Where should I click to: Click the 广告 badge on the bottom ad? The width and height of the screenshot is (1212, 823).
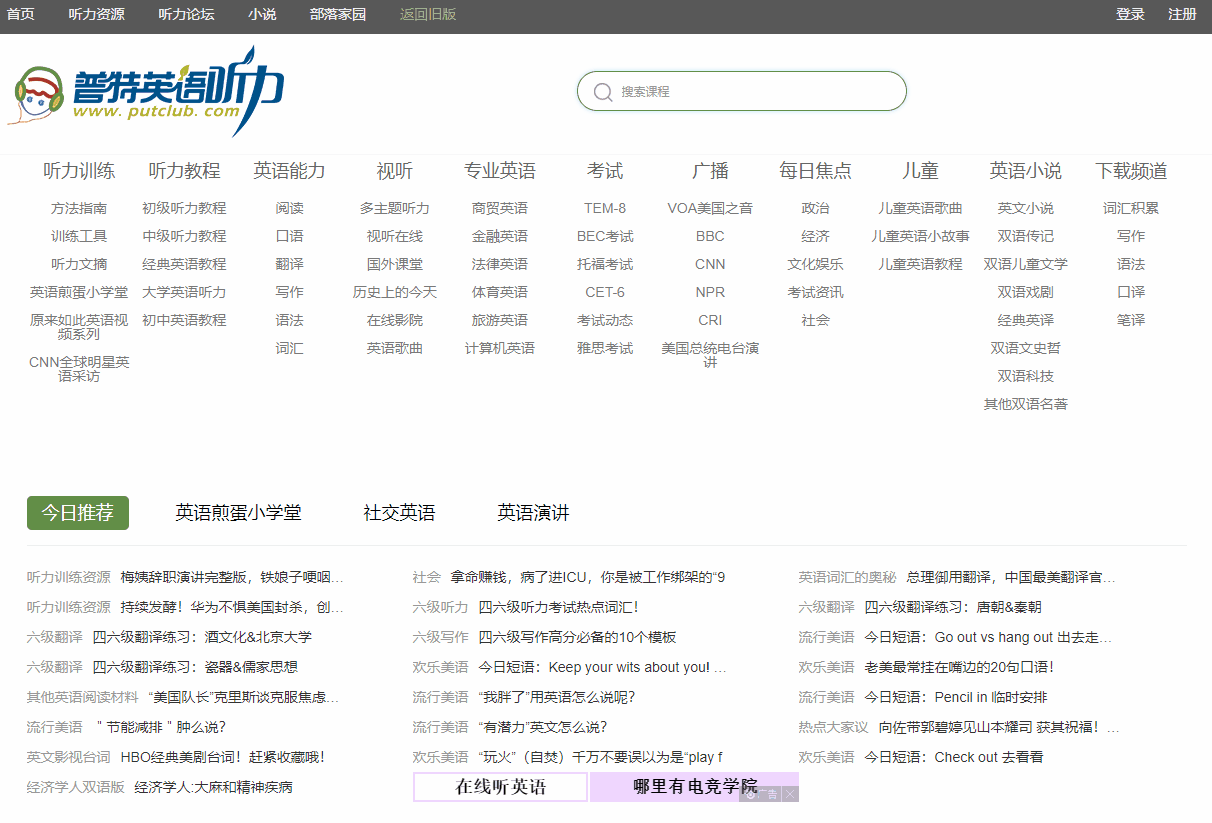pyautogui.click(x=768, y=791)
